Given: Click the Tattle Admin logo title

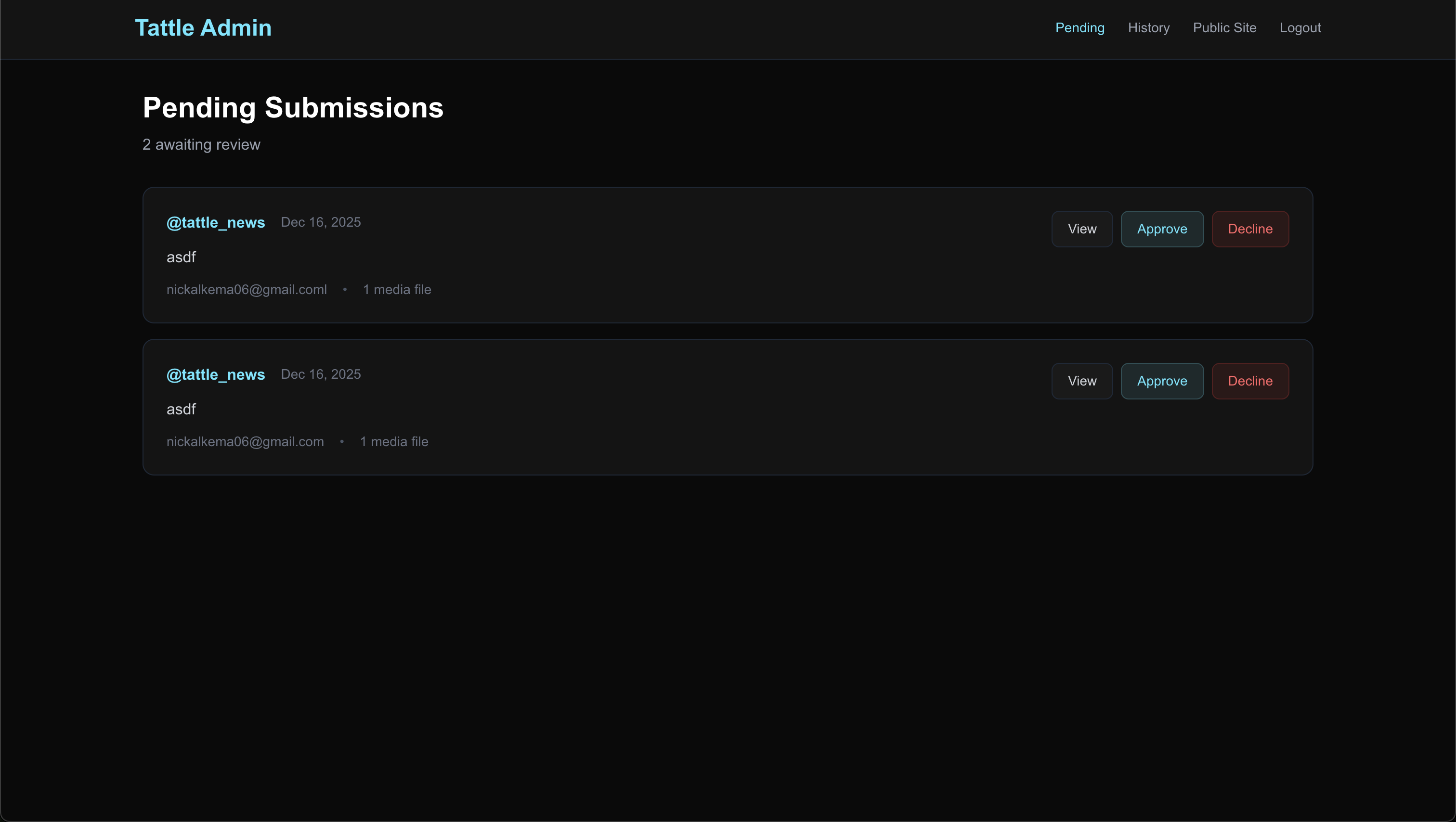Looking at the screenshot, I should [203, 28].
